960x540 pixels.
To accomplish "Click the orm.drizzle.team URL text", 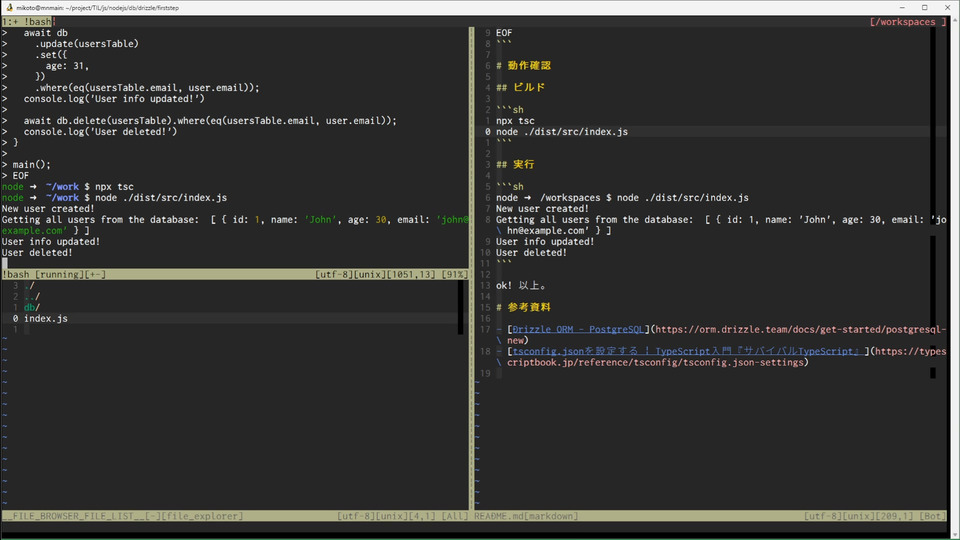I will click(x=801, y=329).
